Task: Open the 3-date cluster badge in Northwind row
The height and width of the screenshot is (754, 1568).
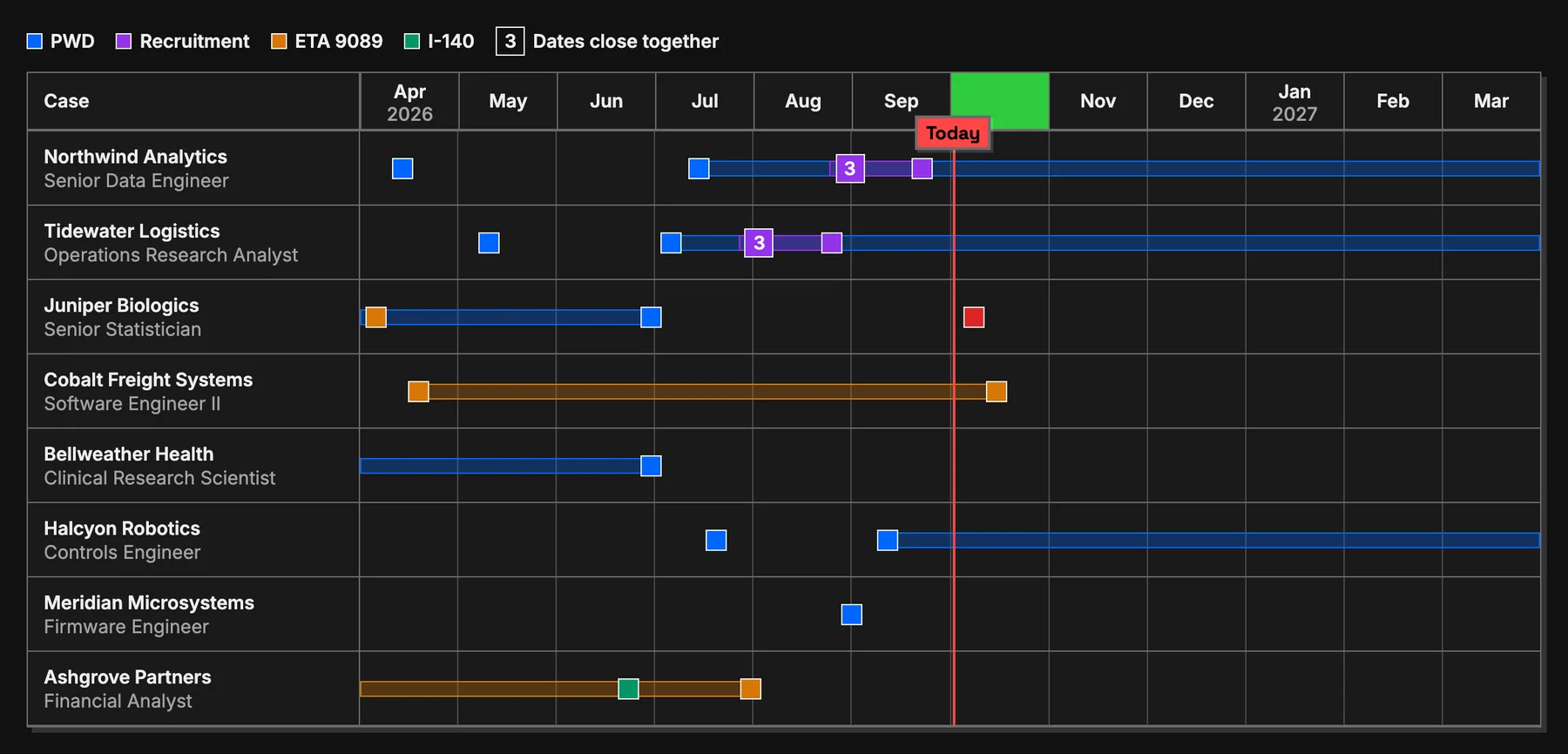Action: click(x=850, y=168)
